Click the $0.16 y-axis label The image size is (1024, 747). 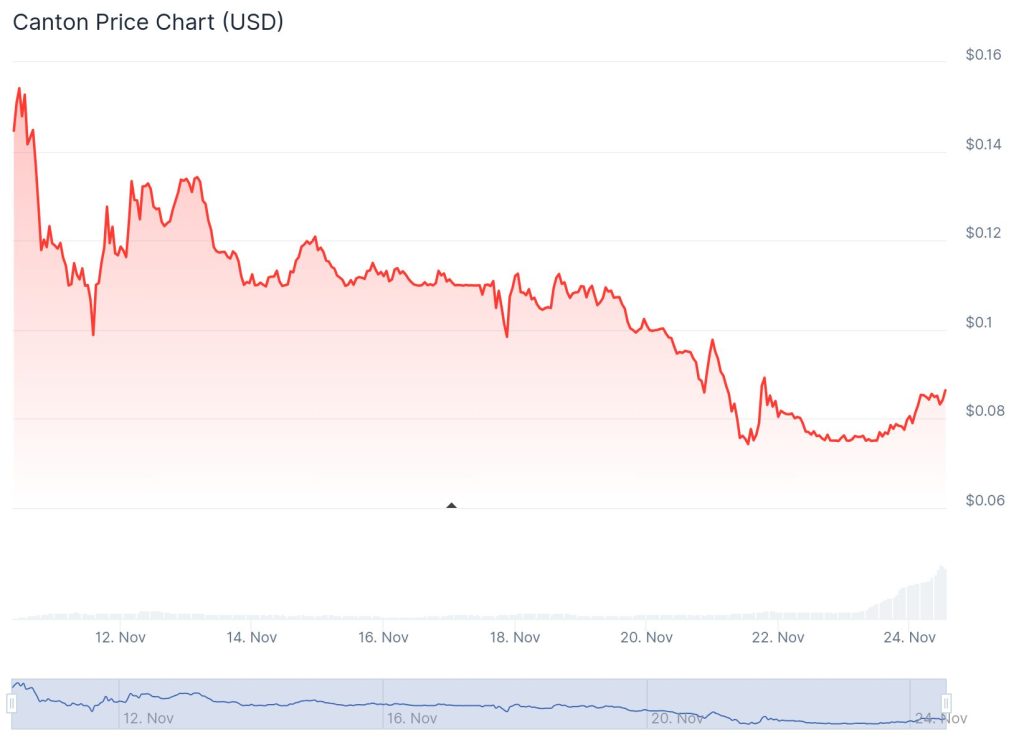point(983,55)
